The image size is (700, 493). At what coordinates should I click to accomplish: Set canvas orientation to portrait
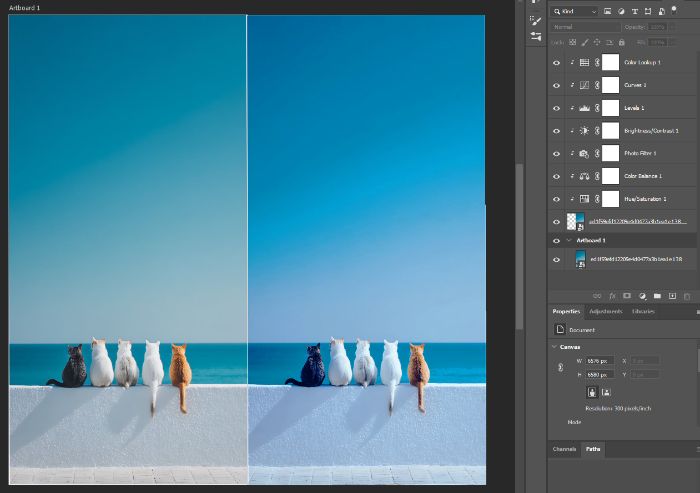(592, 392)
